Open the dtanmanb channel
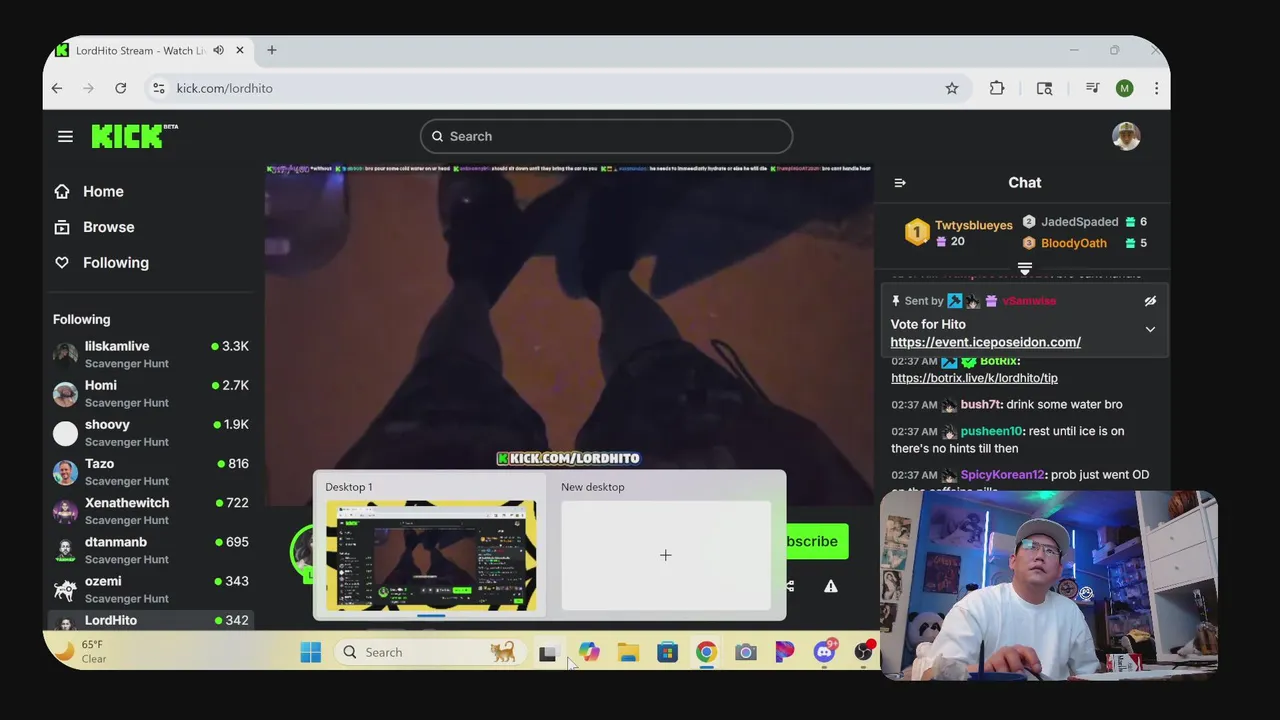The height and width of the screenshot is (720, 1280). point(151,550)
